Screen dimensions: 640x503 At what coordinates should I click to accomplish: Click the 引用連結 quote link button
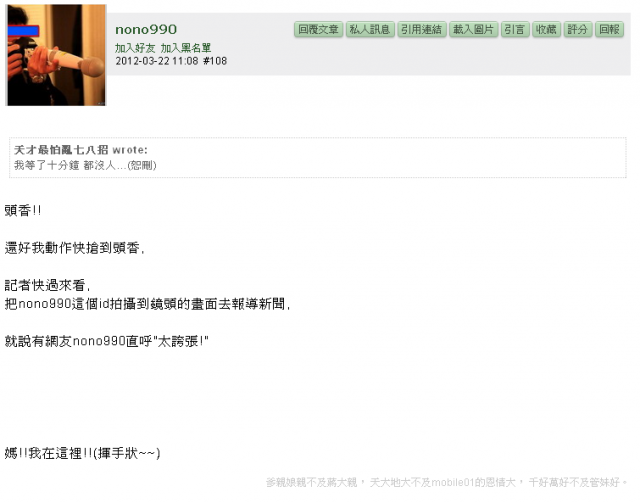pos(422,29)
